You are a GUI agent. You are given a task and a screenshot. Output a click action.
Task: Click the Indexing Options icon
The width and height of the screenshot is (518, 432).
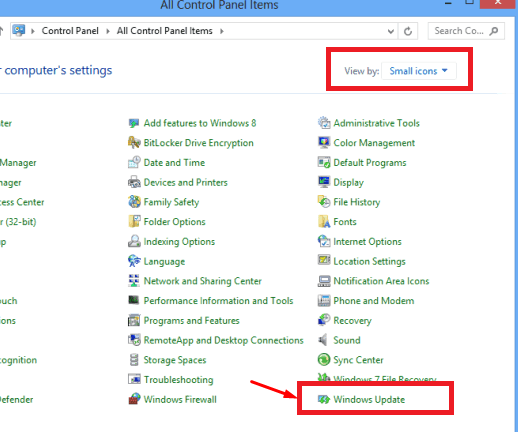point(134,241)
